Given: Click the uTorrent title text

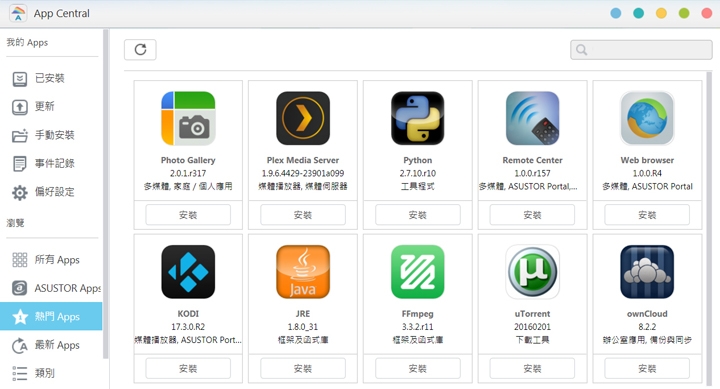Looking at the screenshot, I should [533, 314].
